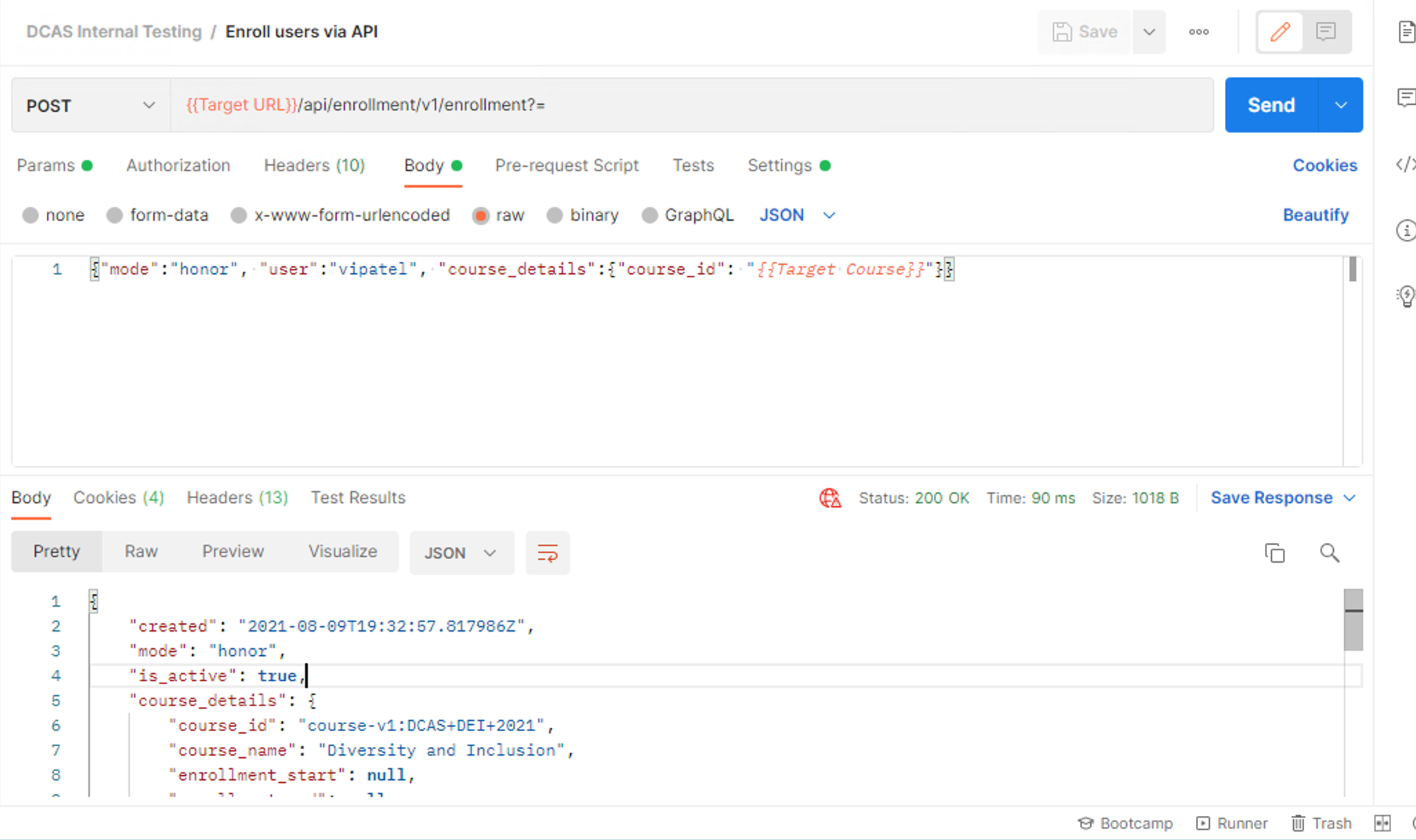Open the three-dots more actions menu
The width and height of the screenshot is (1416, 840).
tap(1199, 32)
